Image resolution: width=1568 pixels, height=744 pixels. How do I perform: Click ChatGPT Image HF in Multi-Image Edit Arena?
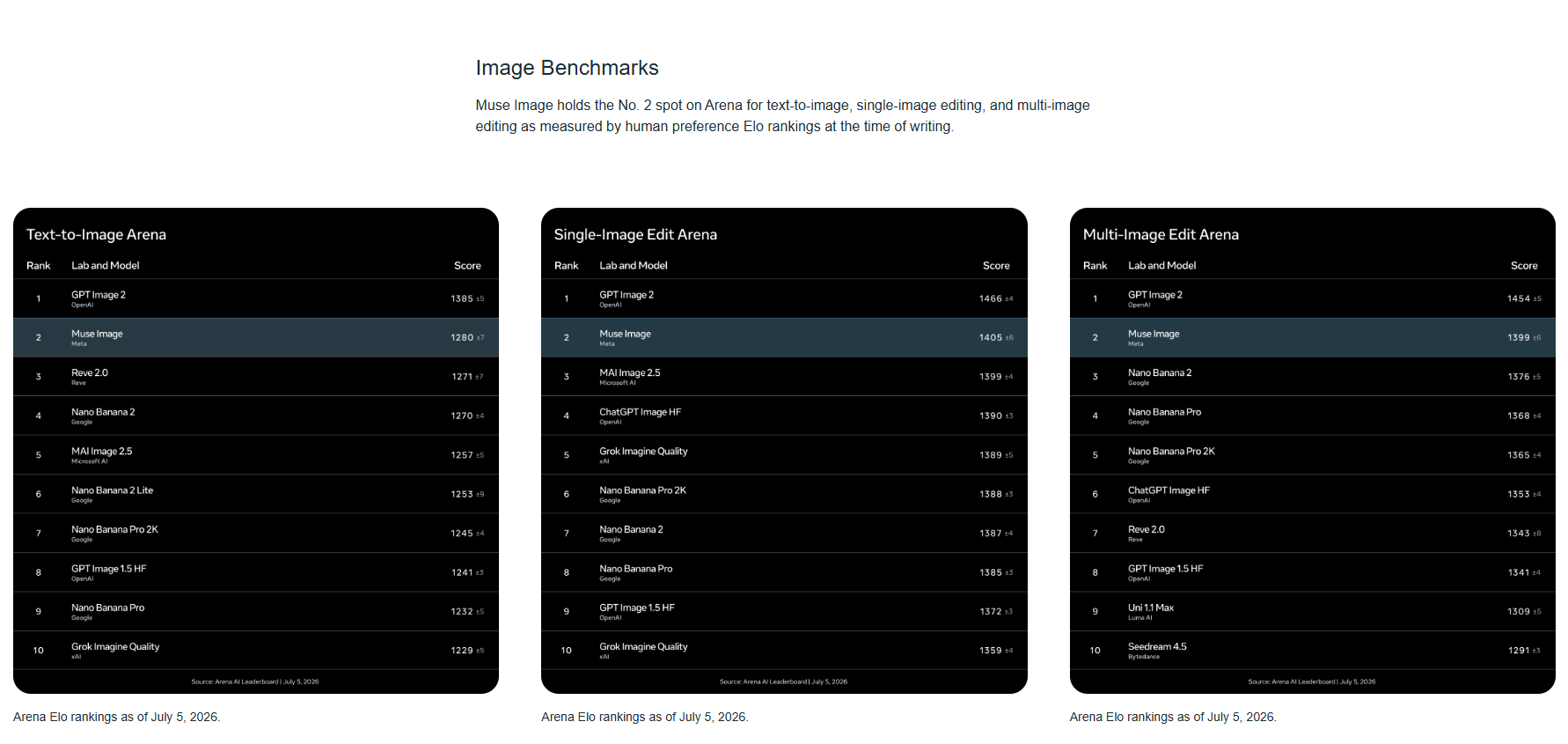(1169, 490)
